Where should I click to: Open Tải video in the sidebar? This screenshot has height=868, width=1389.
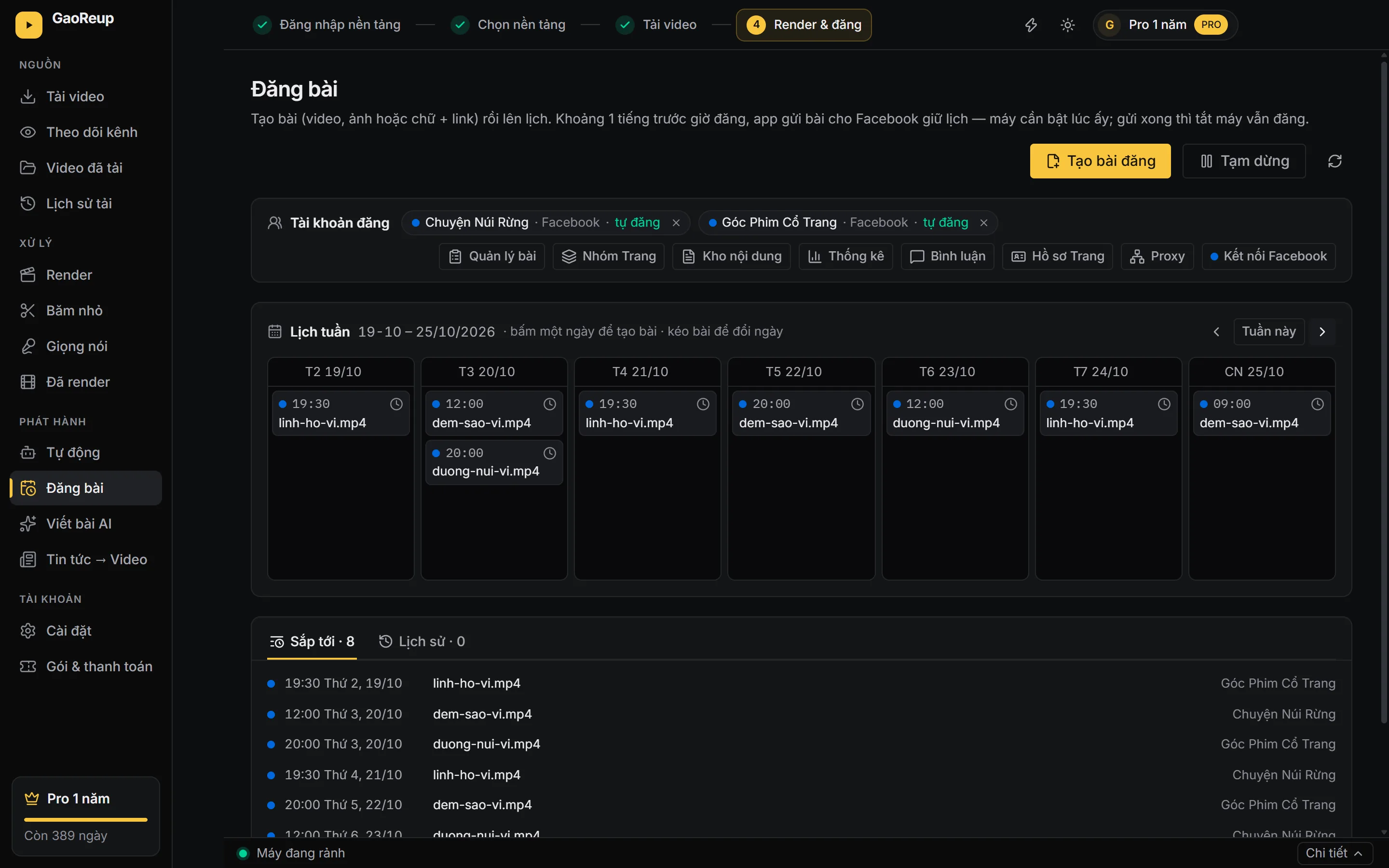click(85, 96)
